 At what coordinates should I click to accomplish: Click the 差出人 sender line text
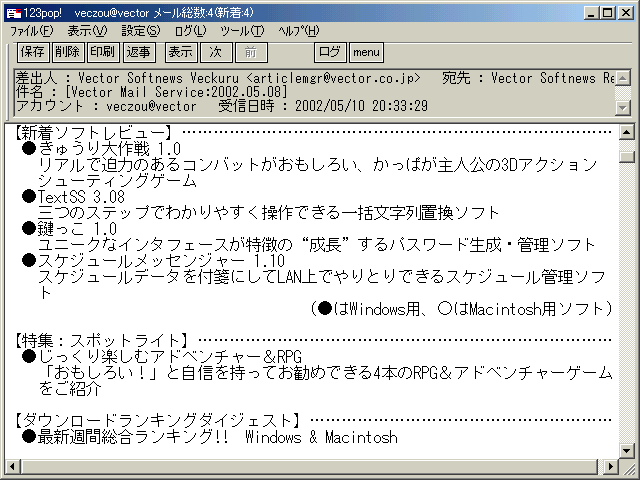pyautogui.click(x=218, y=78)
